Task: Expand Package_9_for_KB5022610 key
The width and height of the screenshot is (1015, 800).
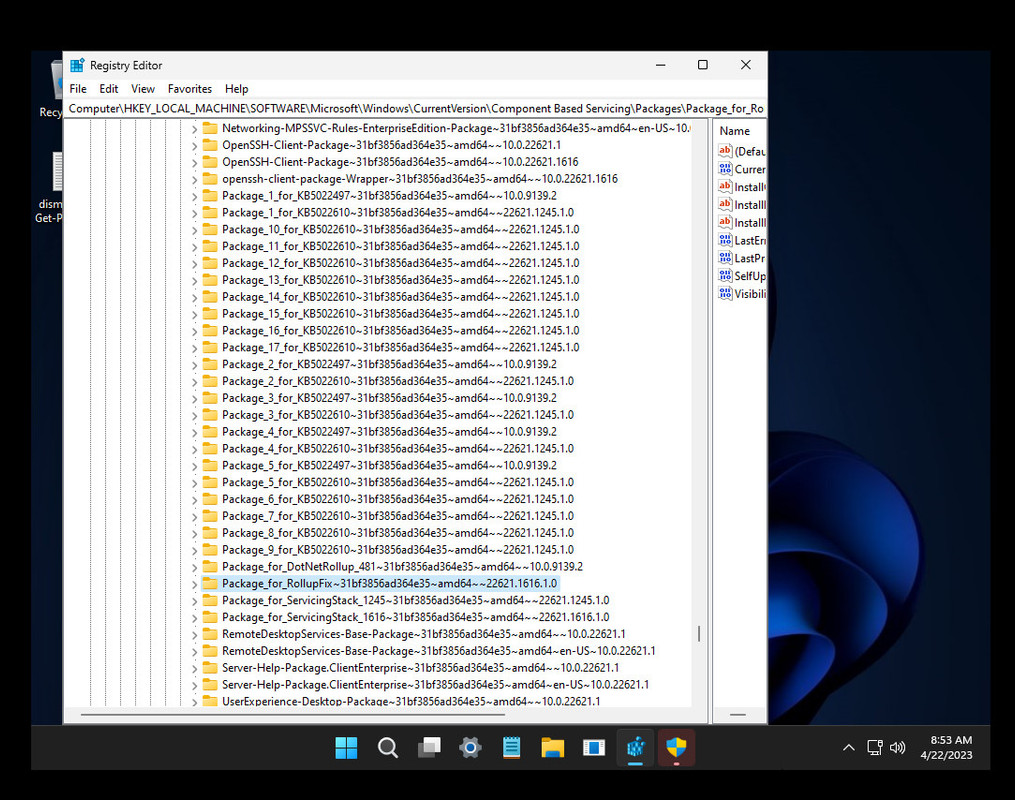Action: click(x=194, y=550)
